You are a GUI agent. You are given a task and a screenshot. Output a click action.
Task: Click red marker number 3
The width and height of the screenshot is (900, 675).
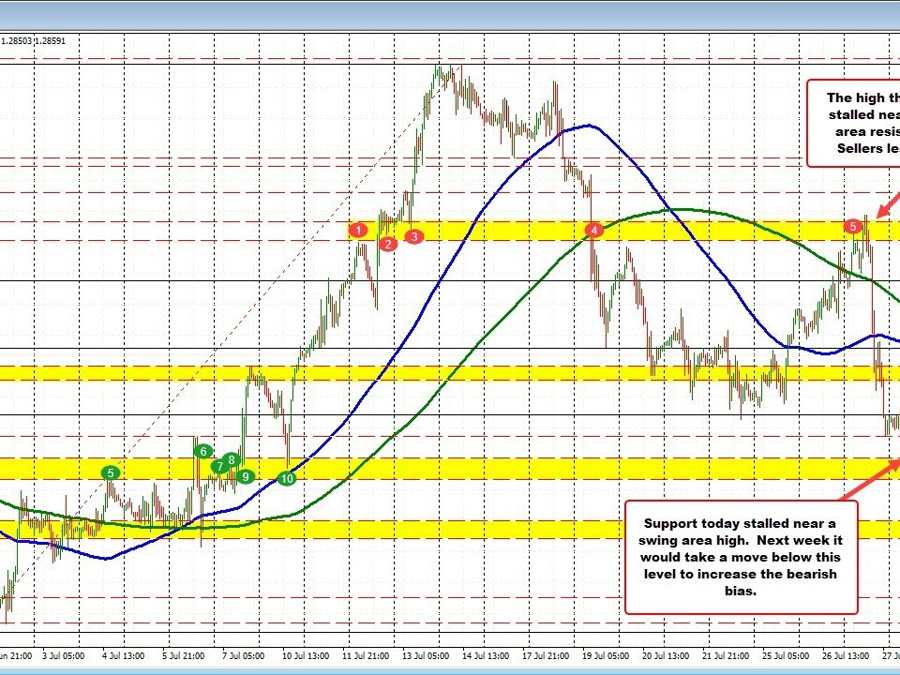click(x=414, y=236)
